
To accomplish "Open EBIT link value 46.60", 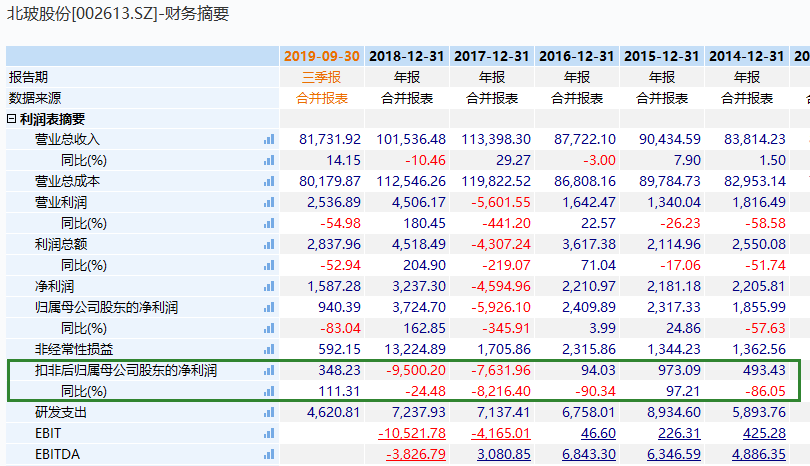I will coord(598,433).
